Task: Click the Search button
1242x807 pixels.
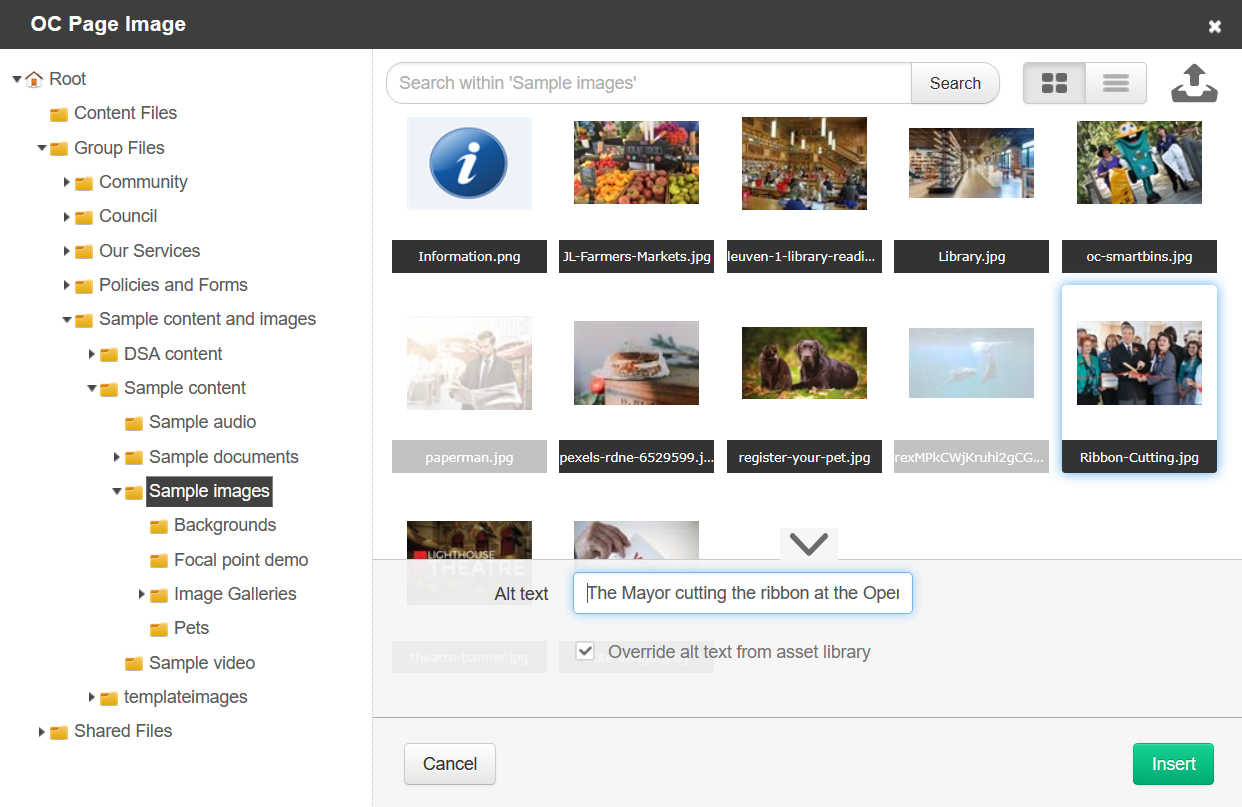Action: (x=954, y=83)
